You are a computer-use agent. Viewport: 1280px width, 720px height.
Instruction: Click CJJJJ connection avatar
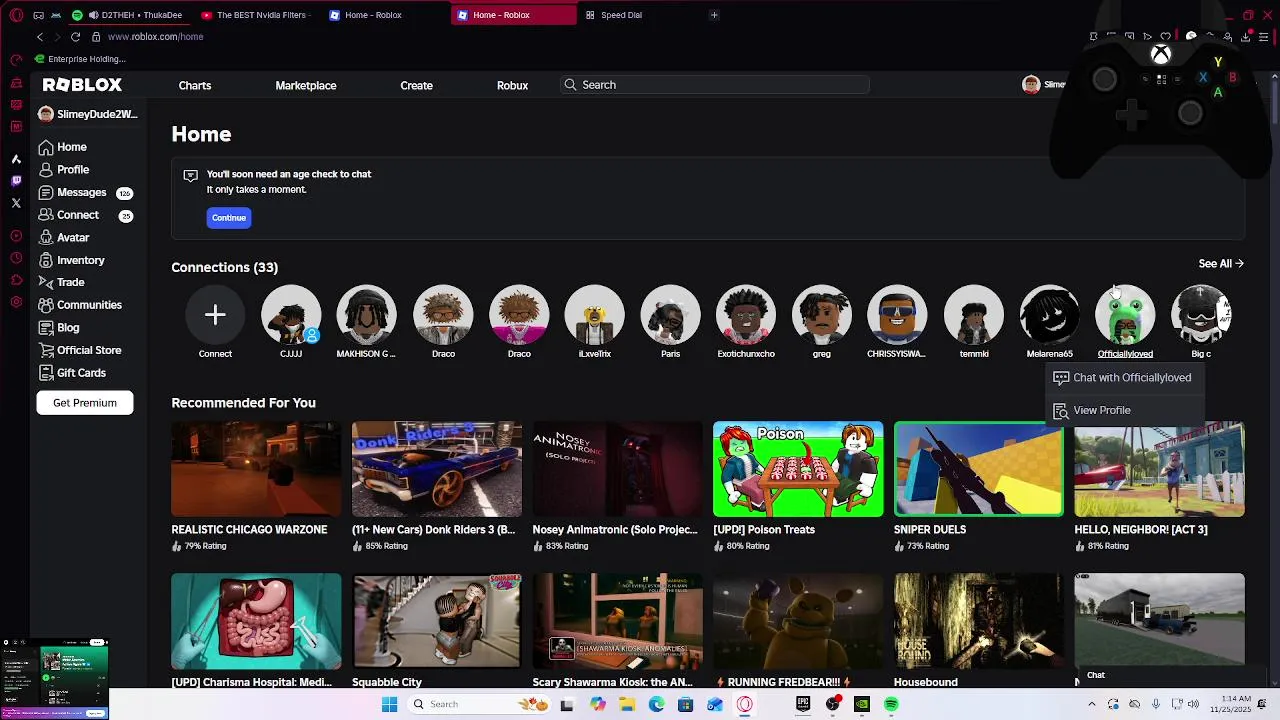291,315
